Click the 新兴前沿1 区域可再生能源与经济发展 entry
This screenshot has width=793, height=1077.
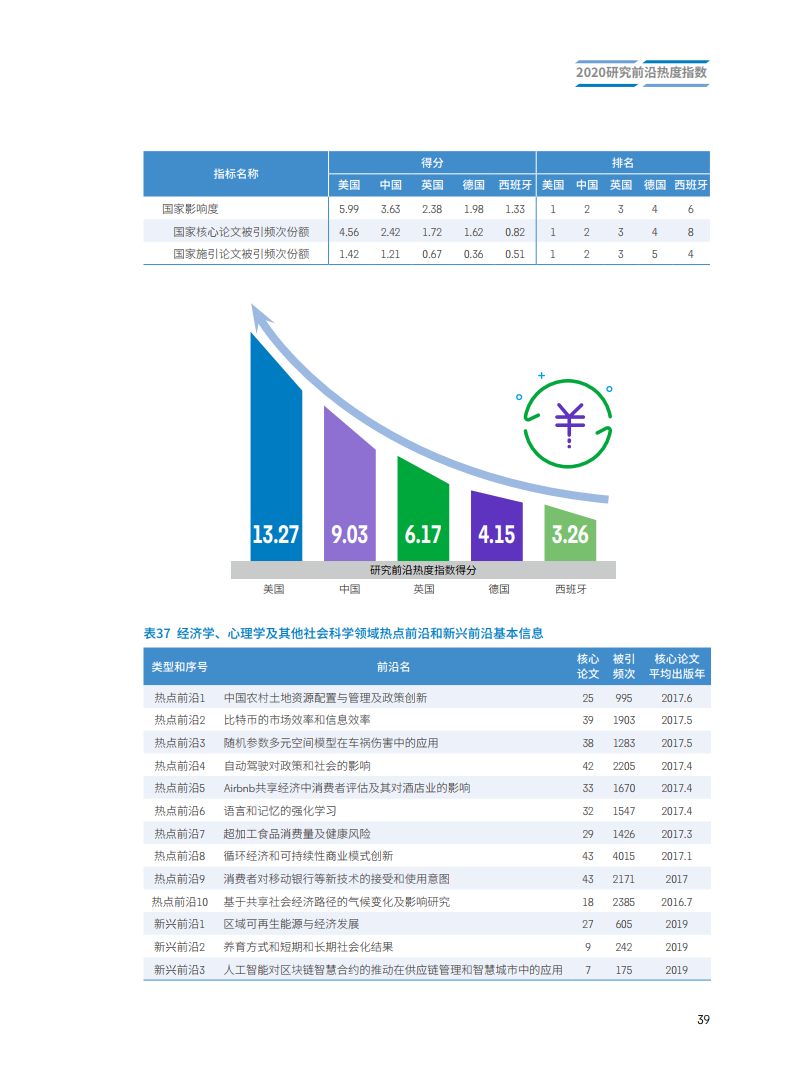coord(291,924)
